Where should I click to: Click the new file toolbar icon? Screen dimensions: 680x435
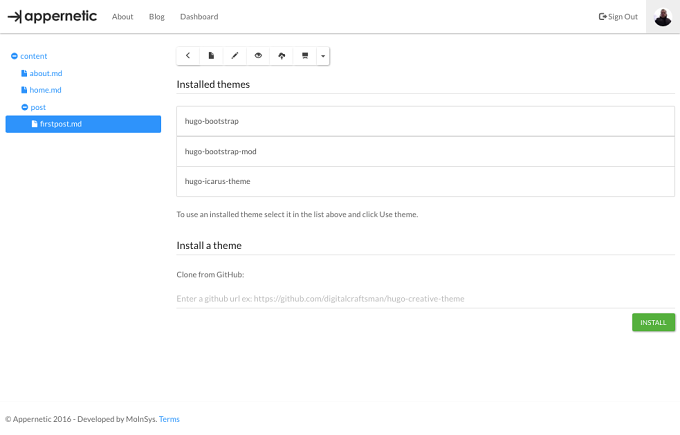tap(211, 56)
